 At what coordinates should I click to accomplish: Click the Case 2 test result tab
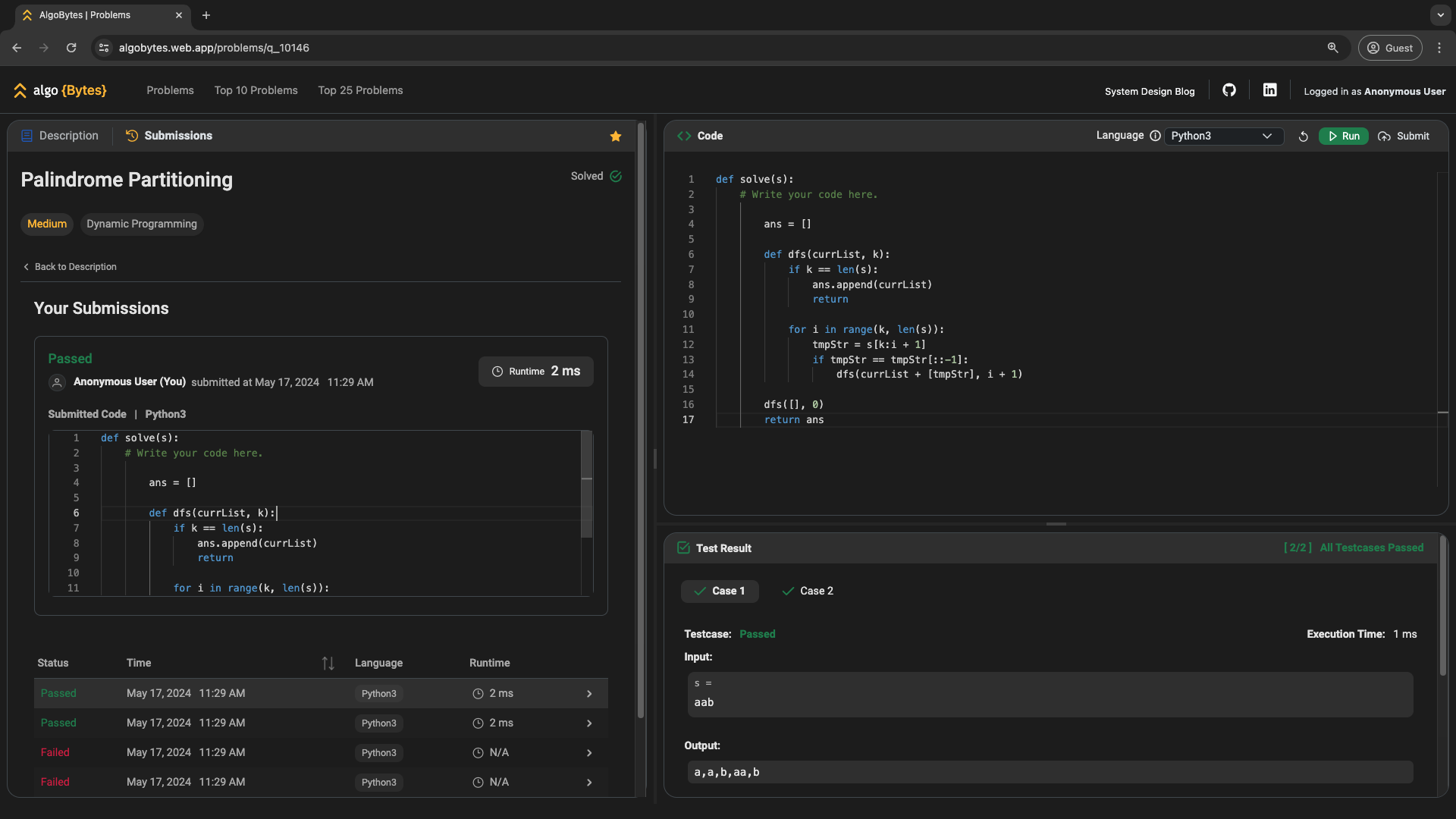(x=816, y=590)
